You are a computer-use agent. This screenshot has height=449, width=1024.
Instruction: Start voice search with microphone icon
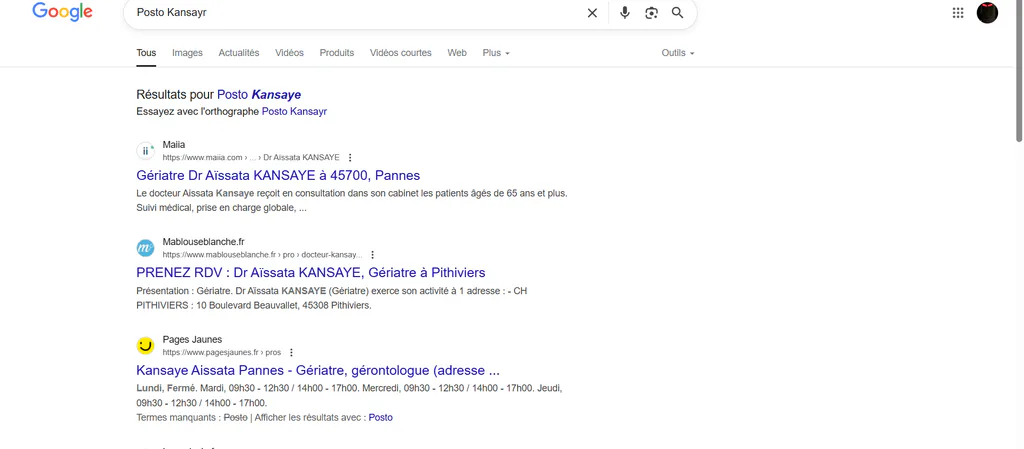click(x=625, y=12)
